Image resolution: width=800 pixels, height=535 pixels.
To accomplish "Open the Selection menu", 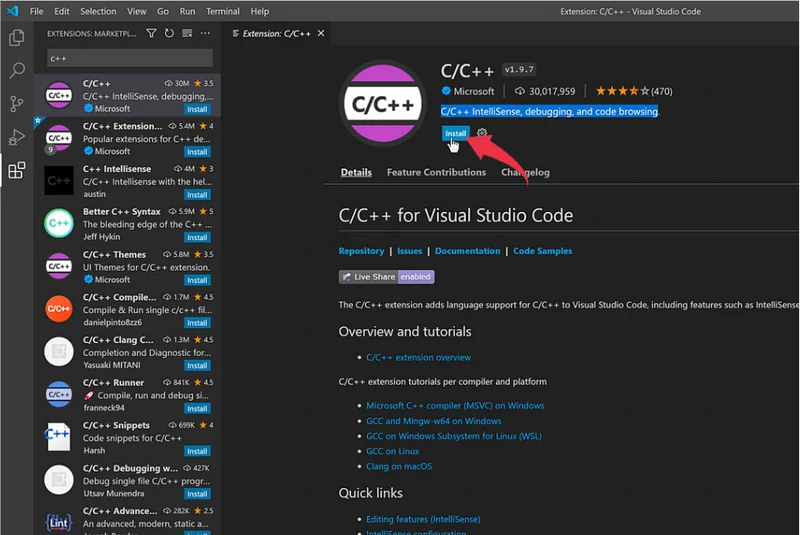I will coord(98,11).
